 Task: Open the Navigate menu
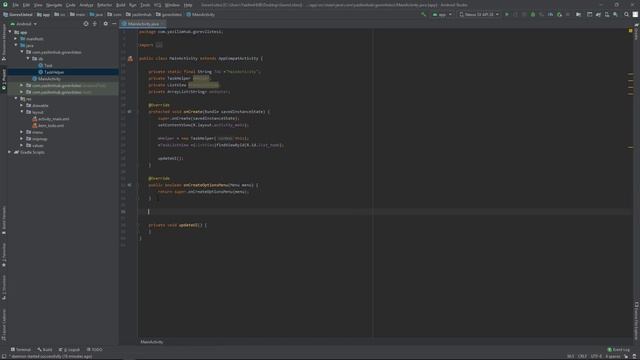(54, 5)
